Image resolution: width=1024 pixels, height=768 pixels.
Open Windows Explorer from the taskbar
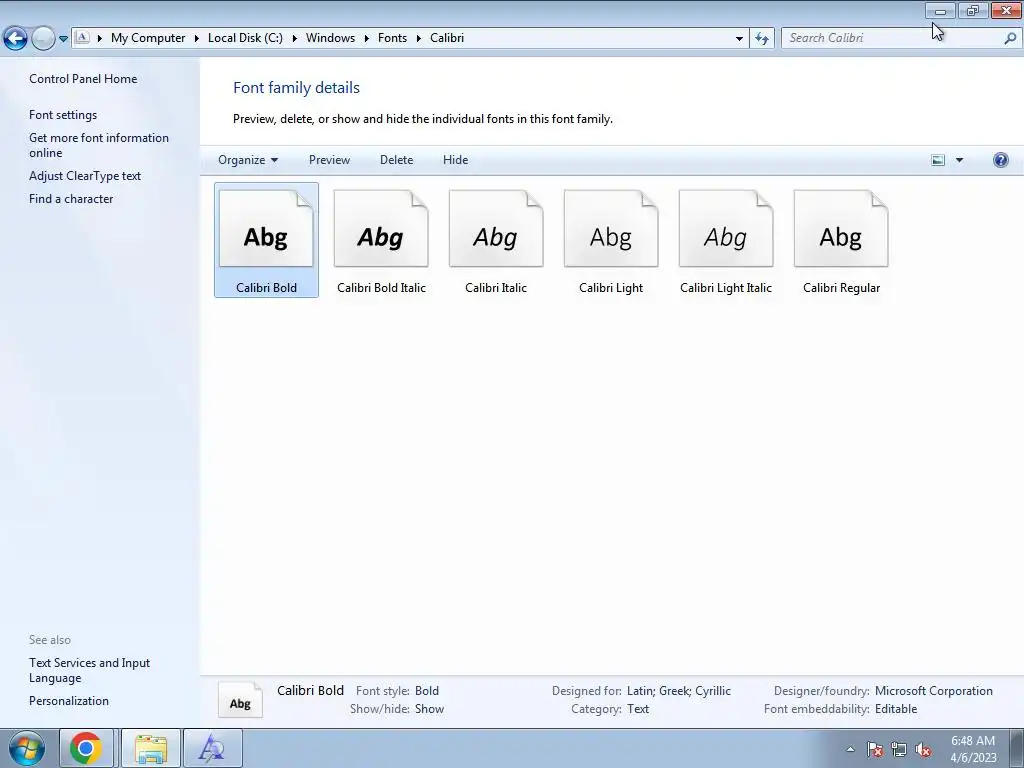151,748
